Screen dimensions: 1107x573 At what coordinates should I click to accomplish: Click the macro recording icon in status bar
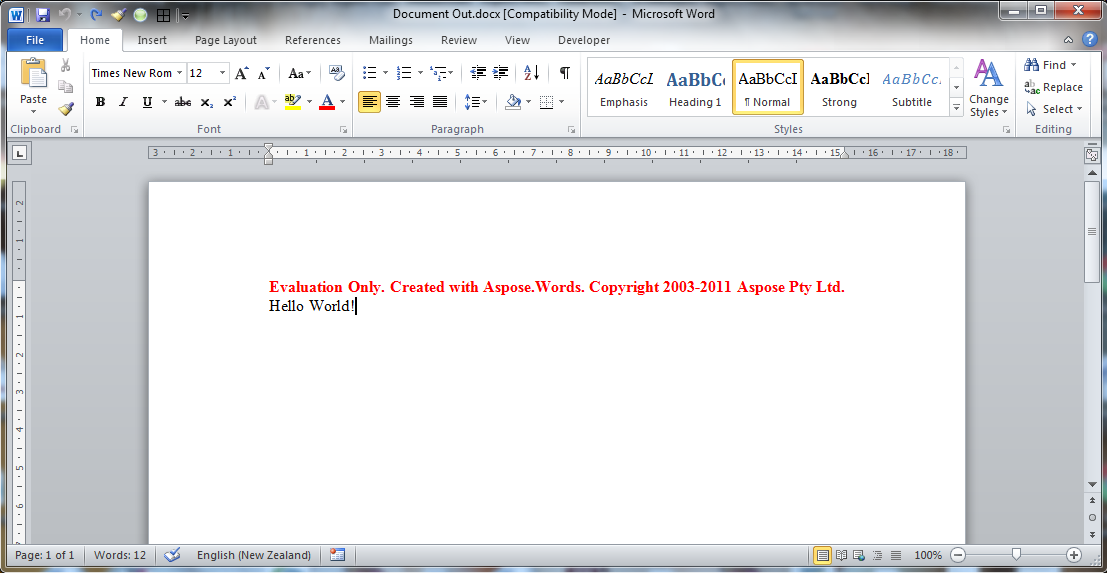pos(337,555)
